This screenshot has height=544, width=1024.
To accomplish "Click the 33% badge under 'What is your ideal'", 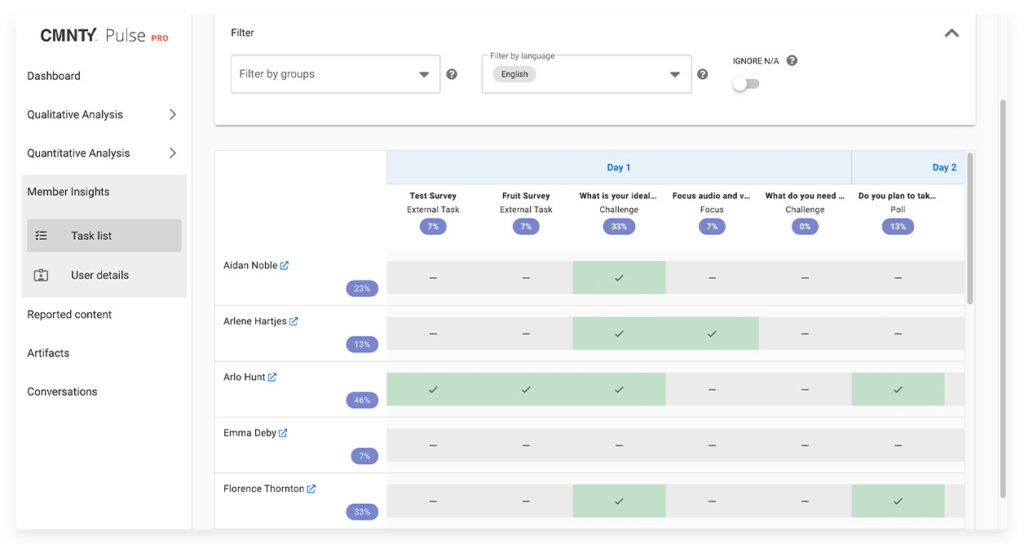I will tap(618, 227).
